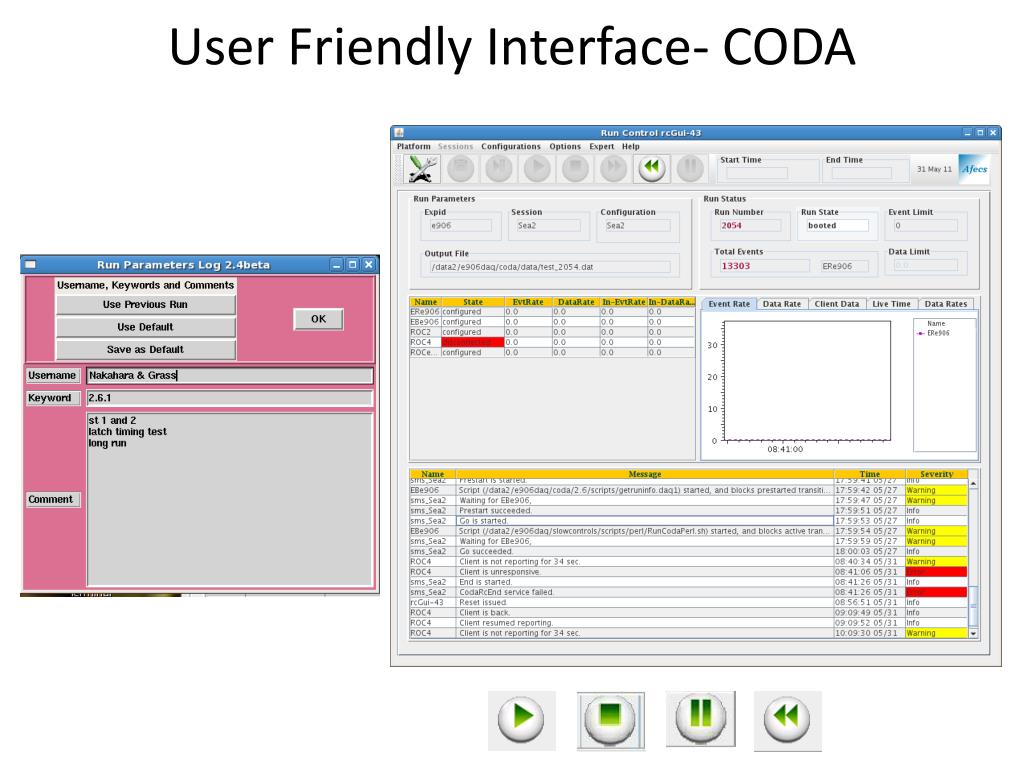Click the greyed-out play (Go) toolbar button
Image resolution: width=1024 pixels, height=768 pixels.
coord(537,168)
